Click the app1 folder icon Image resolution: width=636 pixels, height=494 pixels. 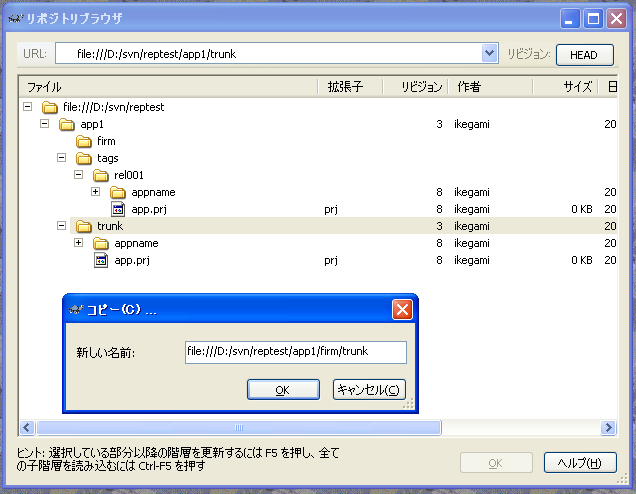click(67, 125)
